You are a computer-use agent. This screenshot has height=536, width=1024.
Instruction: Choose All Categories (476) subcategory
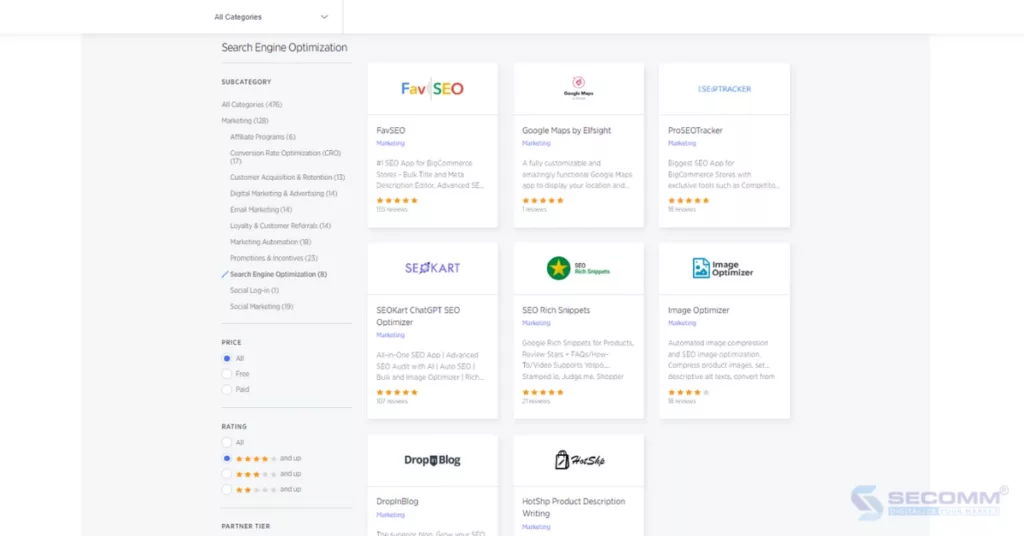(251, 104)
